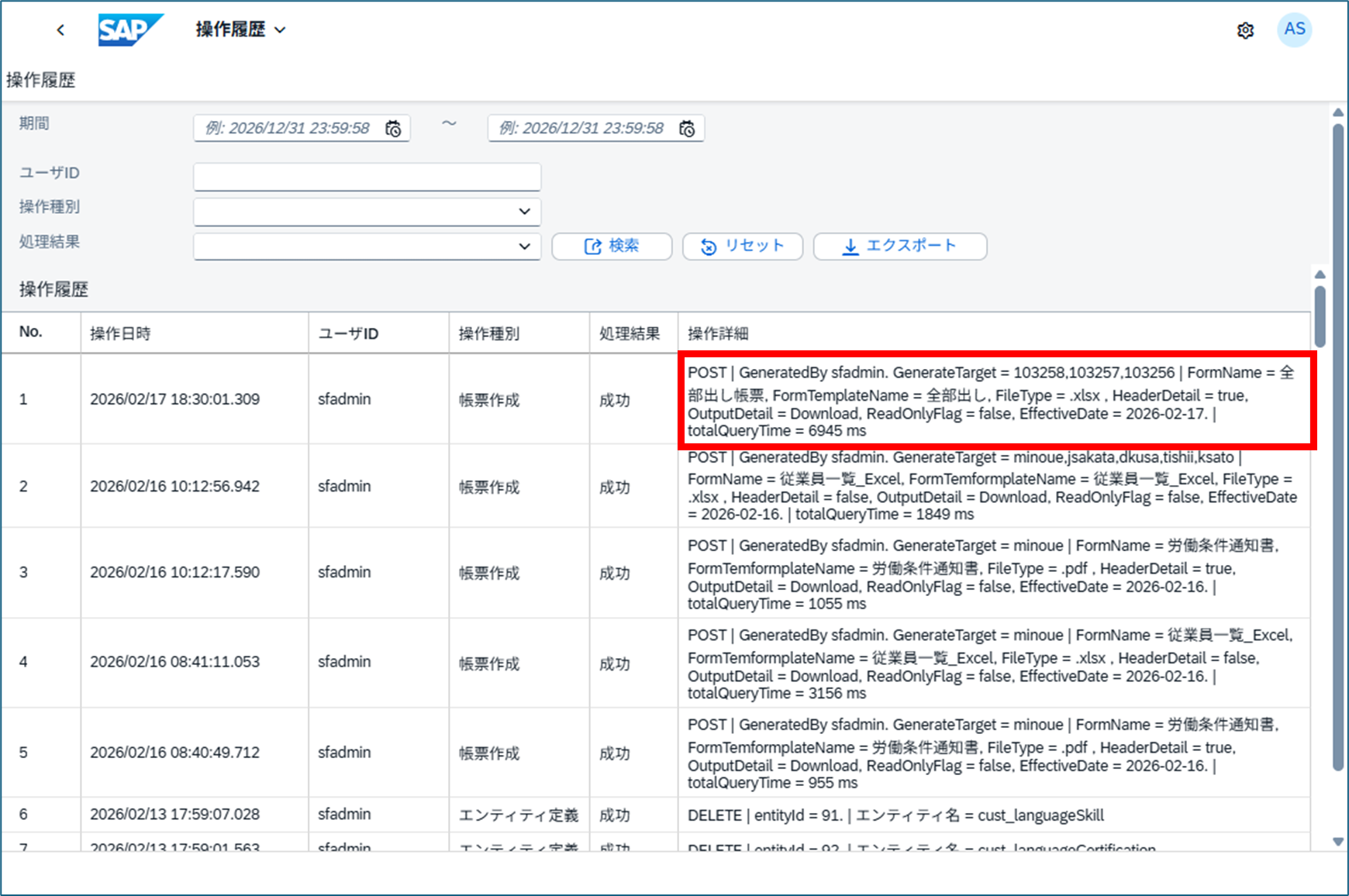Click the エクスポート button
Screen dimensions: 1349x896
(899, 246)
